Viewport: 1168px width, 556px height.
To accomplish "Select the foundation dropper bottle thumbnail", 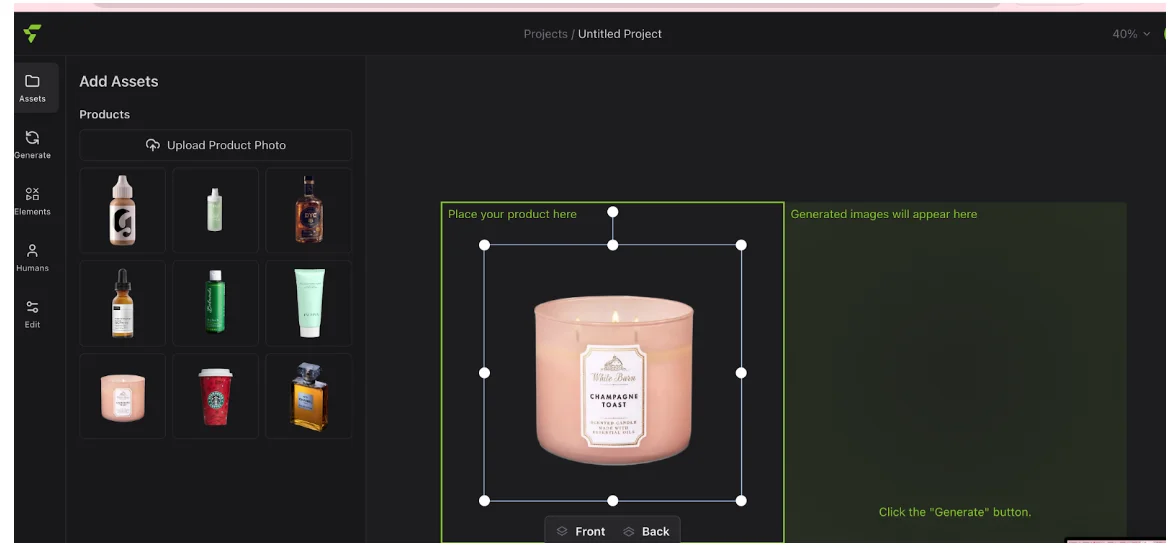I will point(123,210).
